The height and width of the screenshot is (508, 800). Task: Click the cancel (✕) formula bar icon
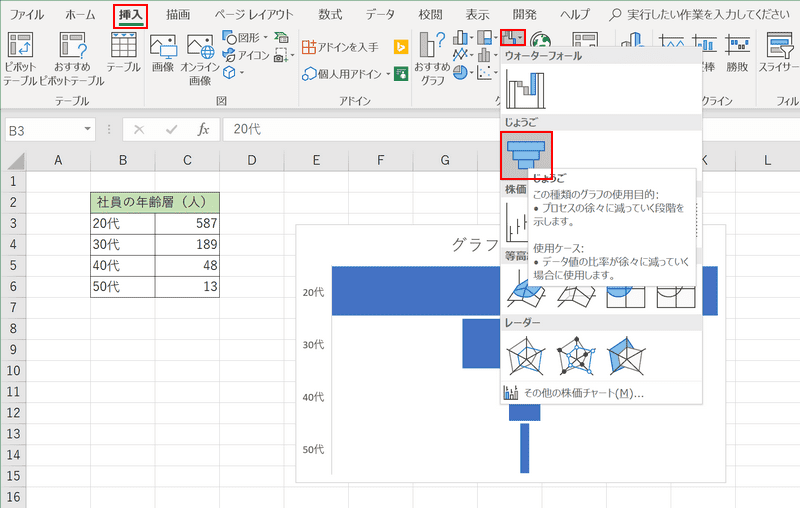[139, 130]
